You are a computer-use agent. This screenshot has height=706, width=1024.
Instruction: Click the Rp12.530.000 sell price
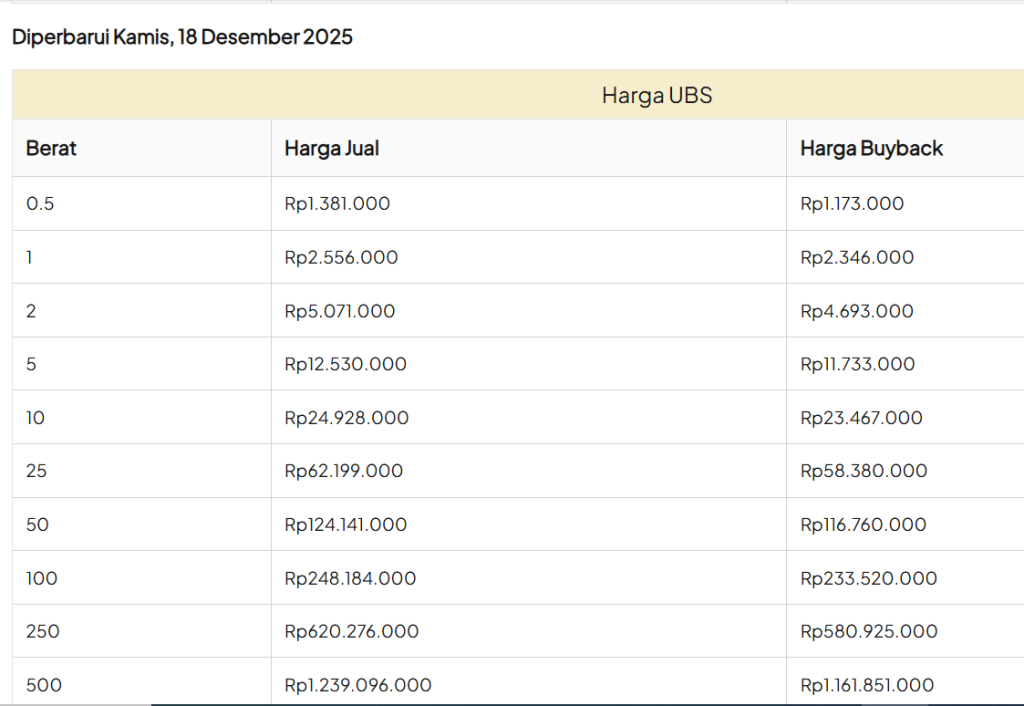click(345, 365)
